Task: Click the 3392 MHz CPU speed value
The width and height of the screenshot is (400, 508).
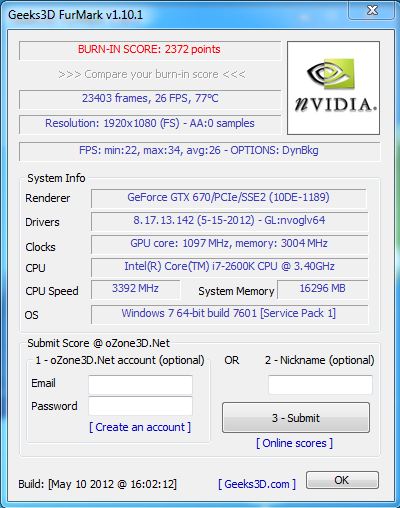Action: coord(135,288)
